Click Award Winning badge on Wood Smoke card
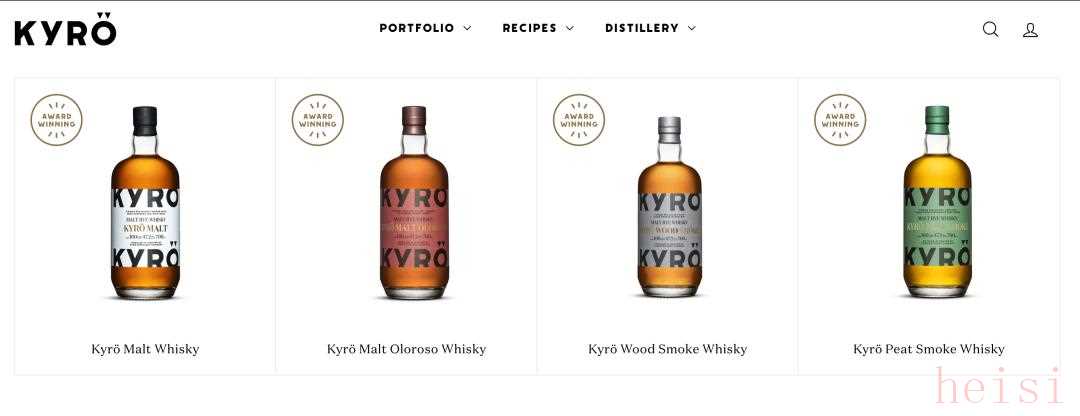This screenshot has width=1080, height=416. tap(579, 120)
